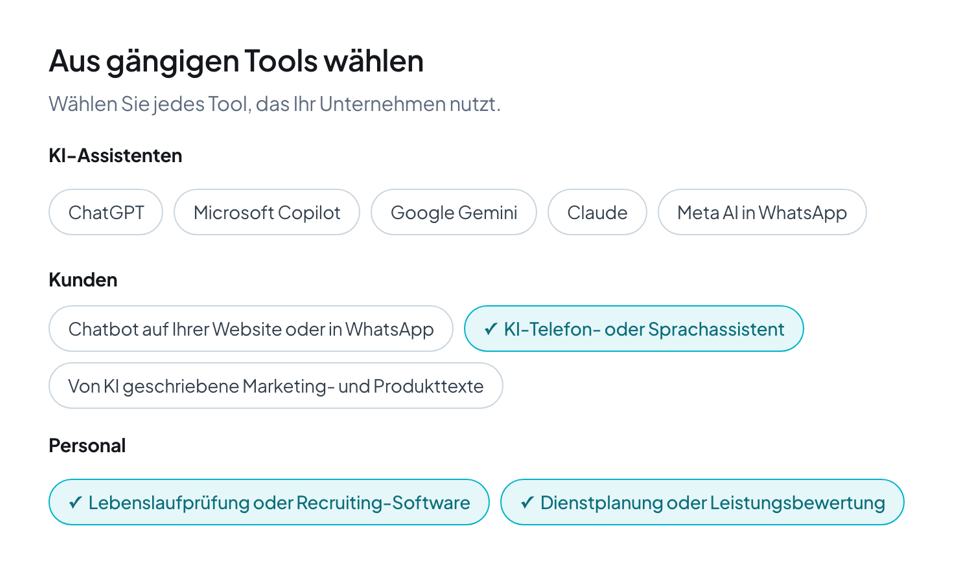Click the Personal section label
The width and height of the screenshot is (953, 574).
coord(87,446)
